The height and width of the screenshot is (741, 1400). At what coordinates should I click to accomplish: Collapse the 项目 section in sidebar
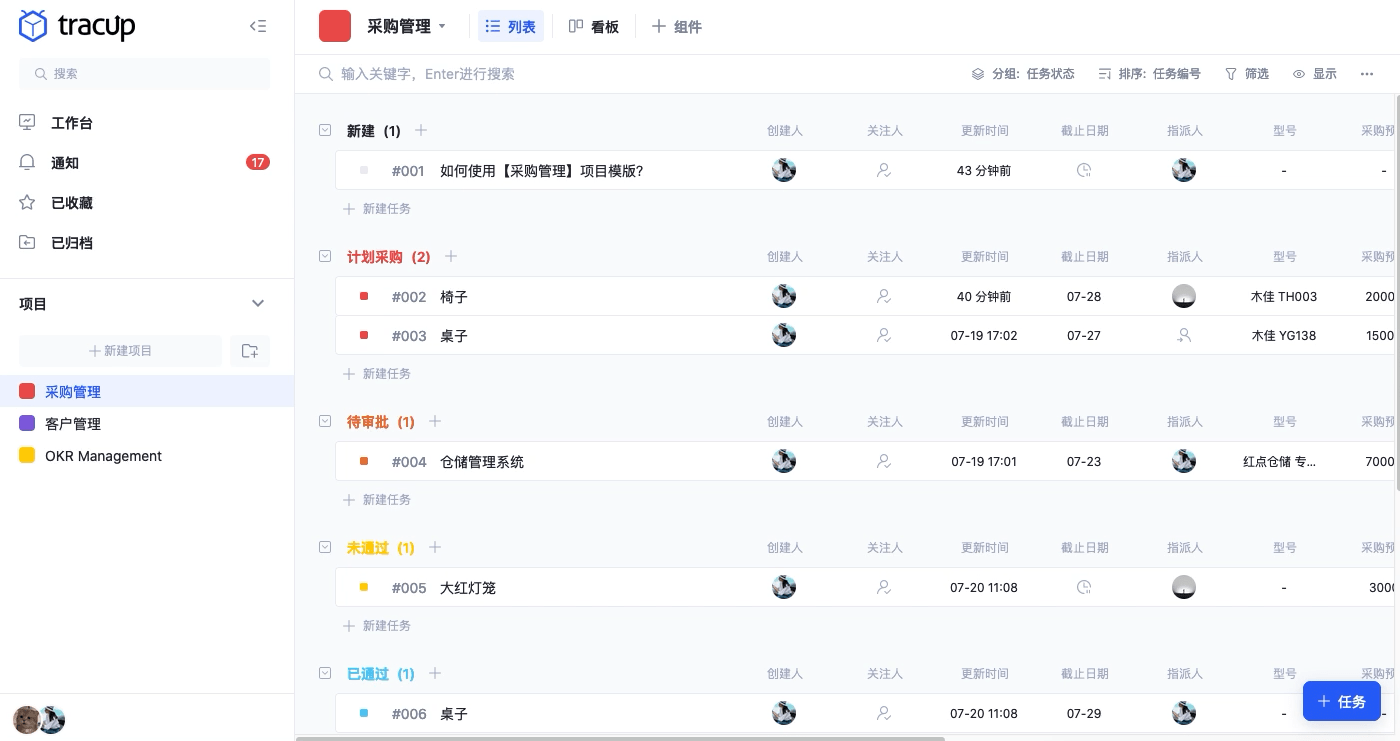tap(258, 303)
